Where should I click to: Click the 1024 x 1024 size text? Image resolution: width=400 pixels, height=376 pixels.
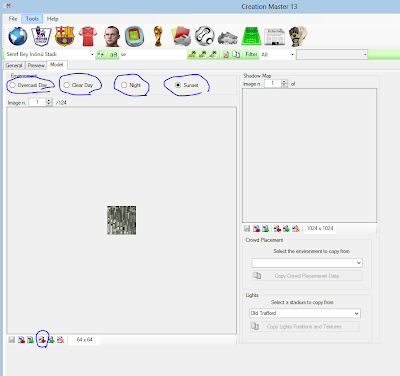click(x=320, y=228)
